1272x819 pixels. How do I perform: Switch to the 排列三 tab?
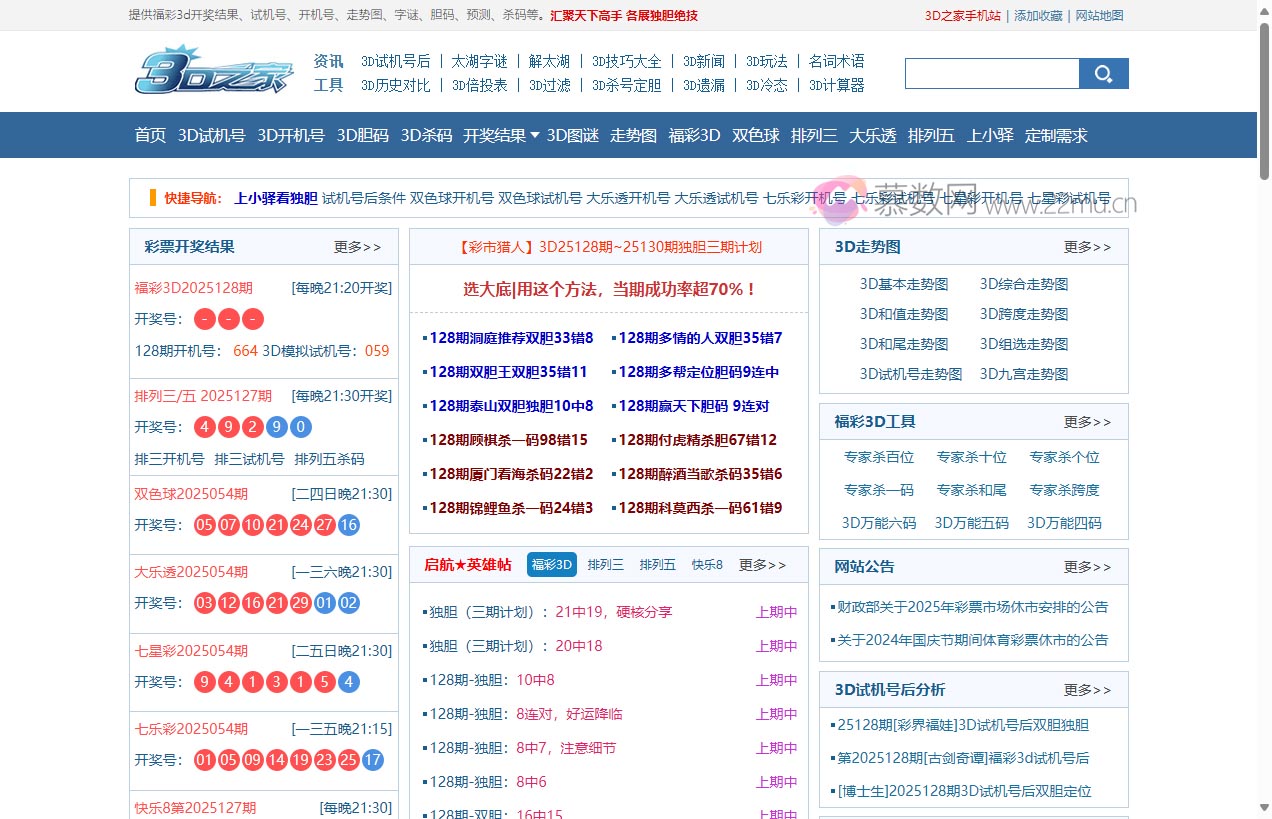click(605, 565)
